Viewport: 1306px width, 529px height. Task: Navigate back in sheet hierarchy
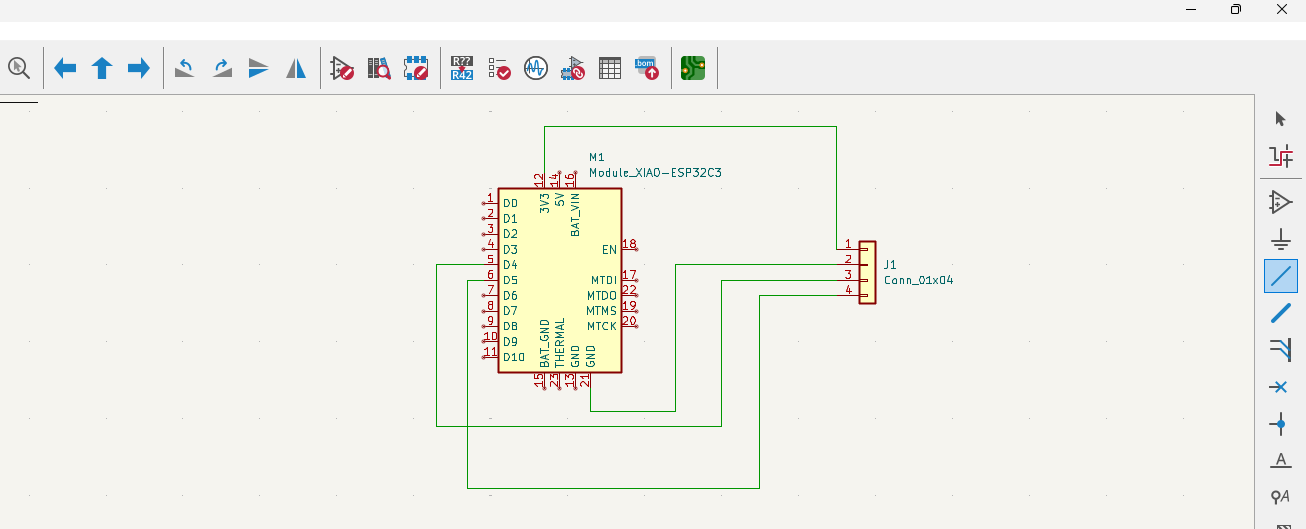tap(65, 68)
